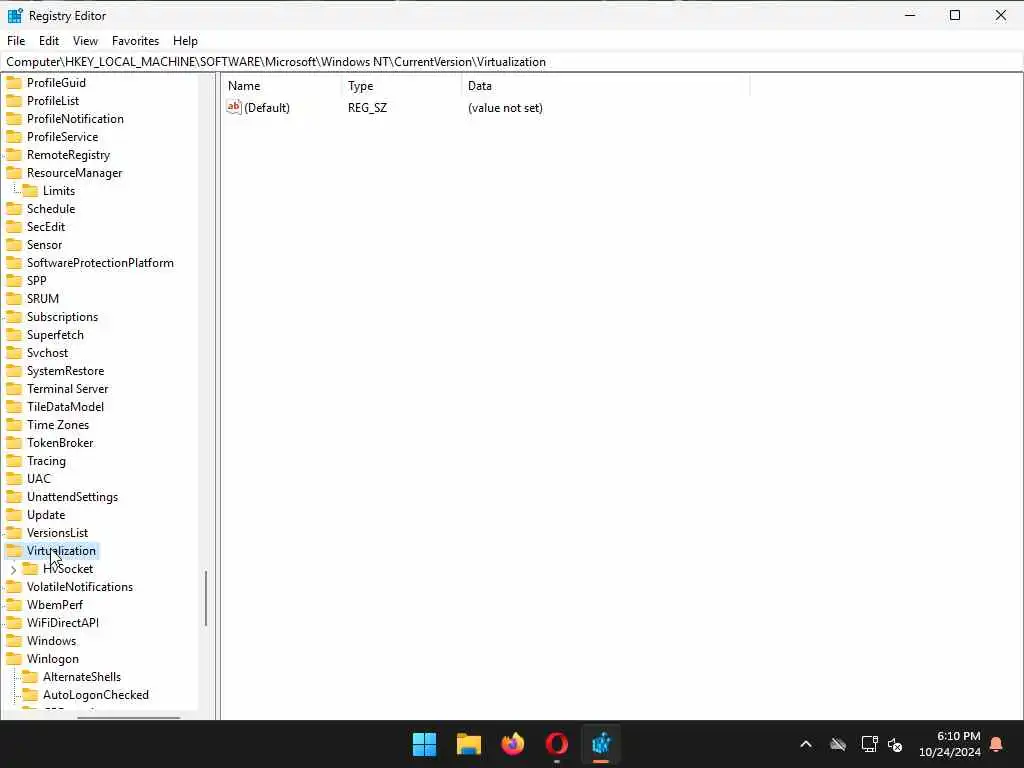Image resolution: width=1024 pixels, height=768 pixels.
Task: Open the File menu
Action: [16, 40]
